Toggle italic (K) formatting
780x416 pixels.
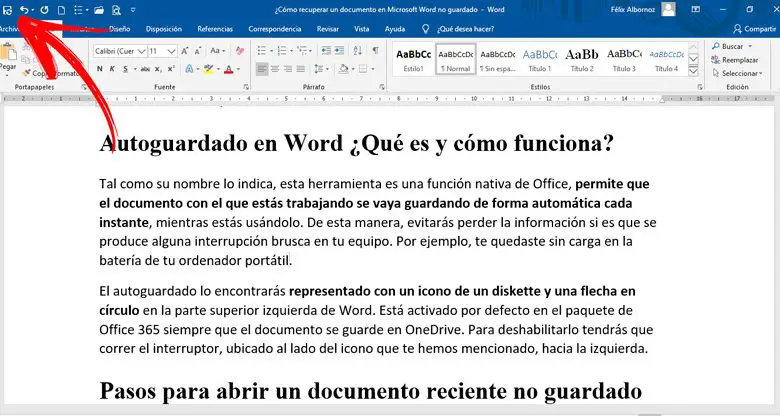(112, 69)
